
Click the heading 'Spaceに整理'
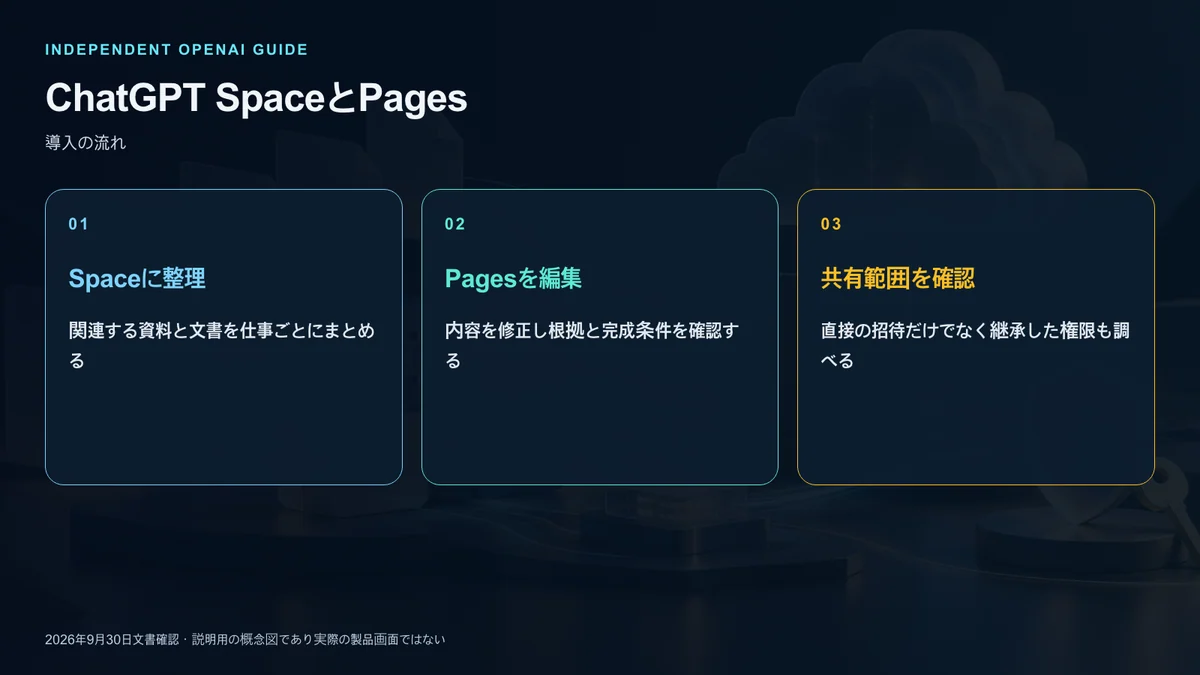click(x=137, y=278)
